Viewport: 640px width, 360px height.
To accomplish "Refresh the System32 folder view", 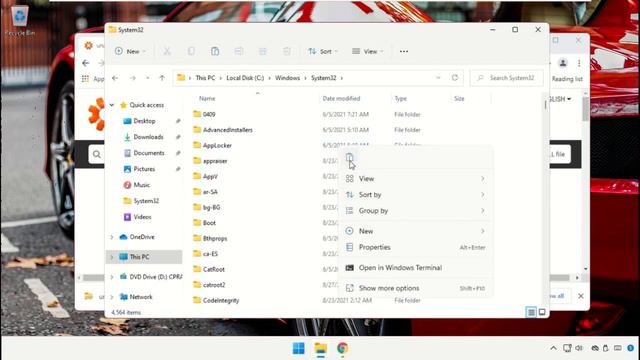I will coord(455,78).
